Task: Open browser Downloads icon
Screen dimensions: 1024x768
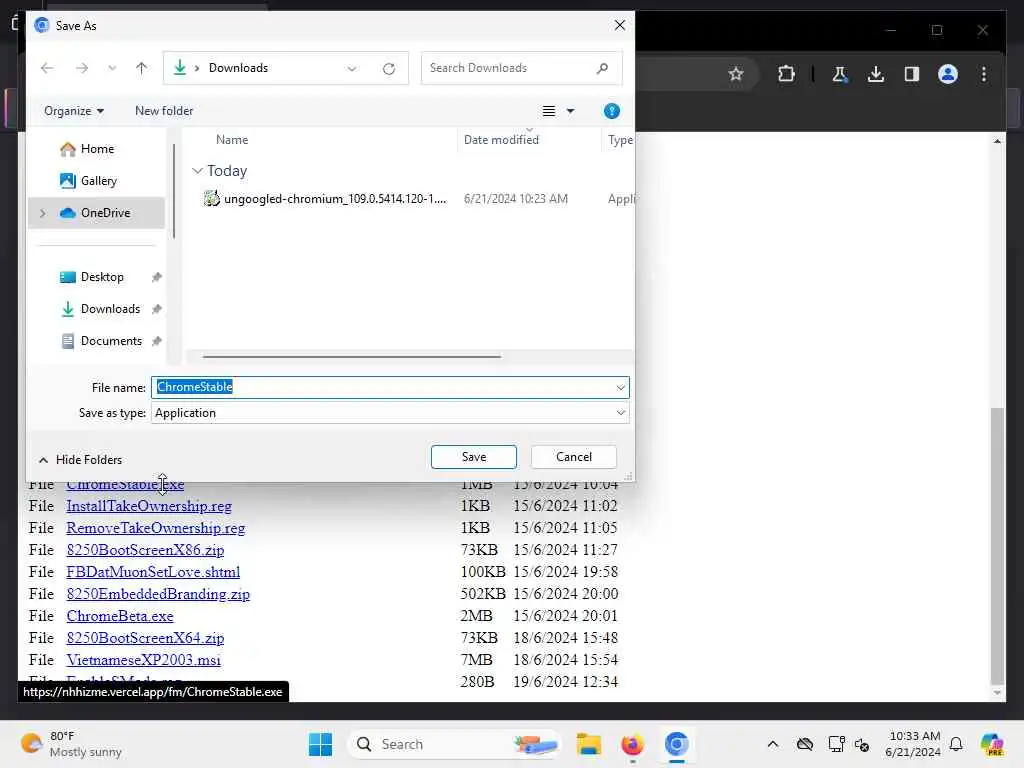Action: point(876,74)
